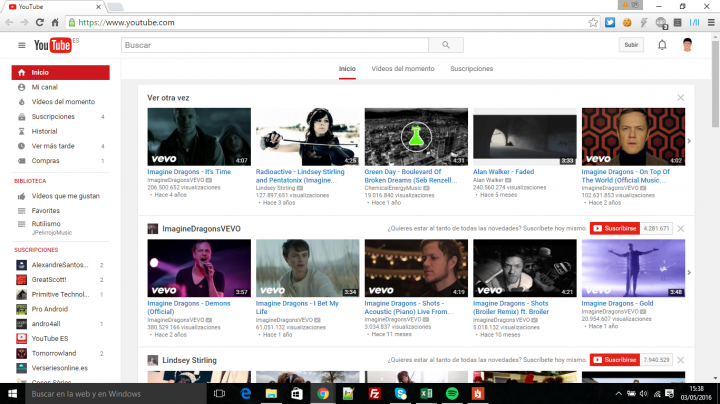The width and height of the screenshot is (720, 404).
Task: Open On Top Of The World title
Action: point(625,176)
